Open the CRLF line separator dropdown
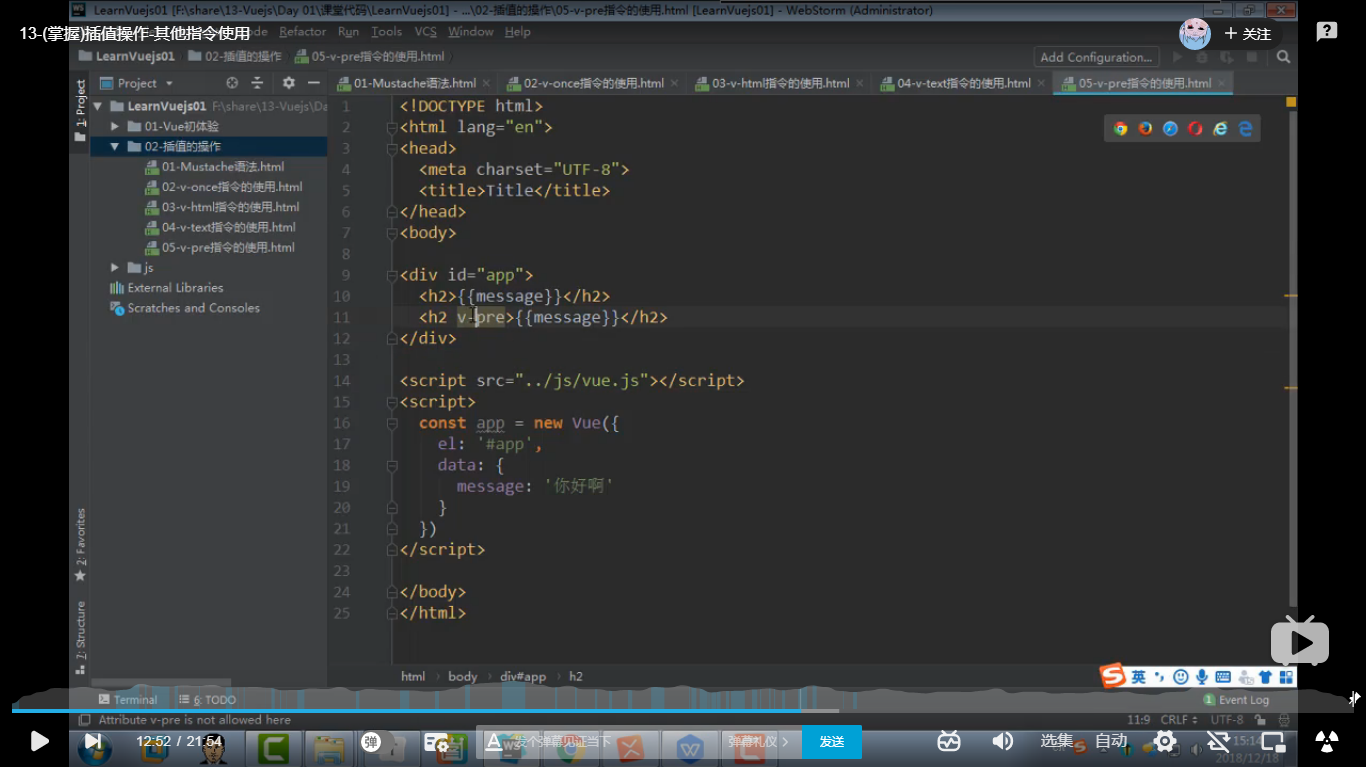1366x767 pixels. pyautogui.click(x=1180, y=719)
